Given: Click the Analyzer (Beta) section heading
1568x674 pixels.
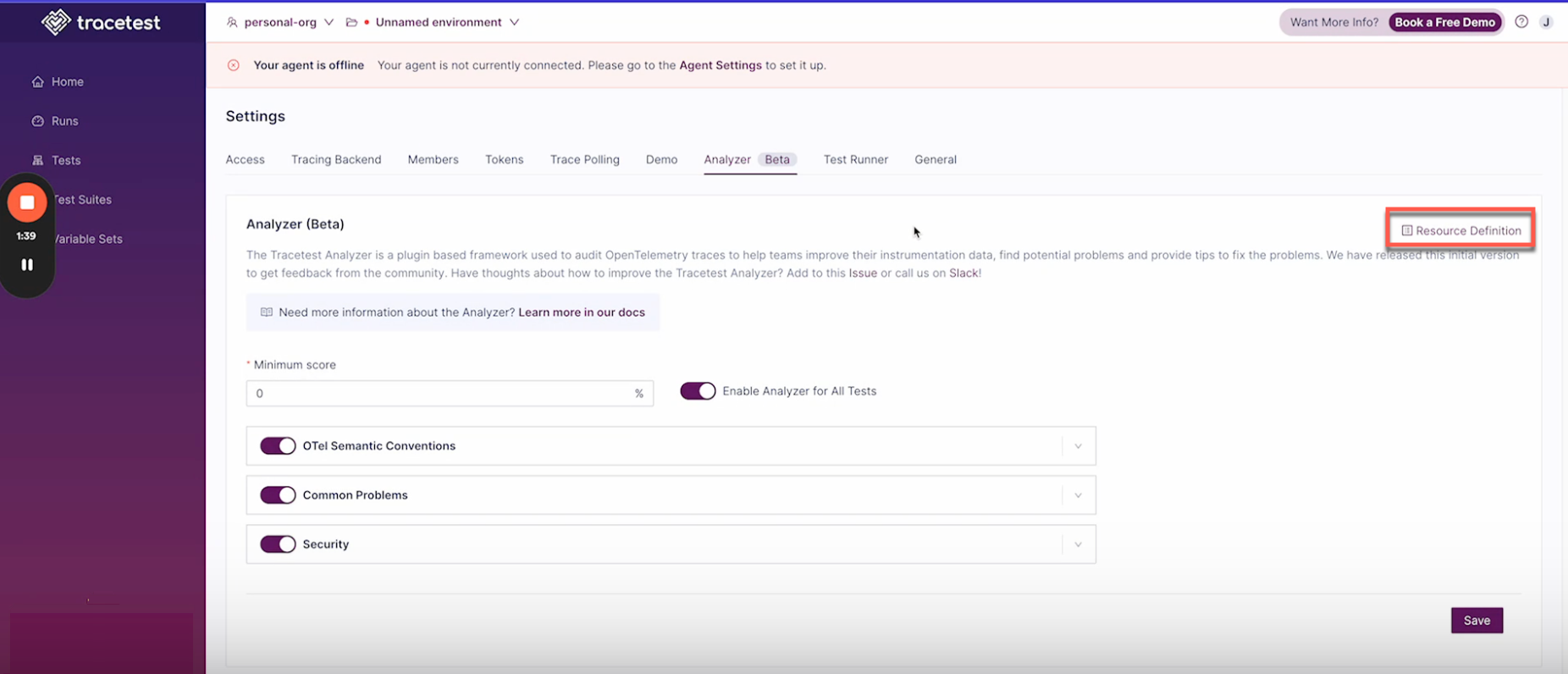Looking at the screenshot, I should coord(295,224).
